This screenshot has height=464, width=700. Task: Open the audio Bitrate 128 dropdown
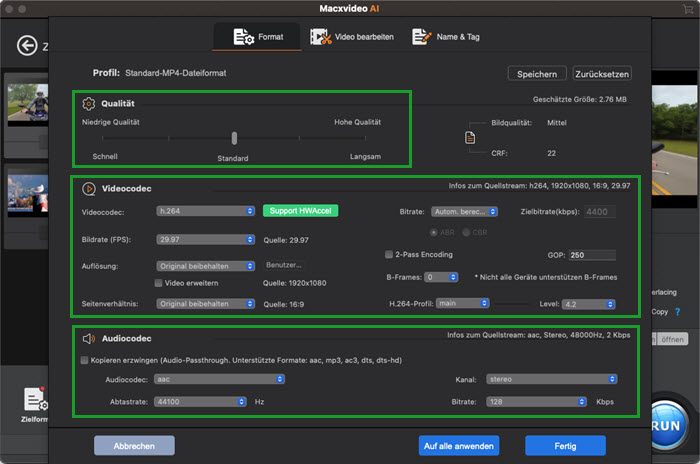coord(536,401)
